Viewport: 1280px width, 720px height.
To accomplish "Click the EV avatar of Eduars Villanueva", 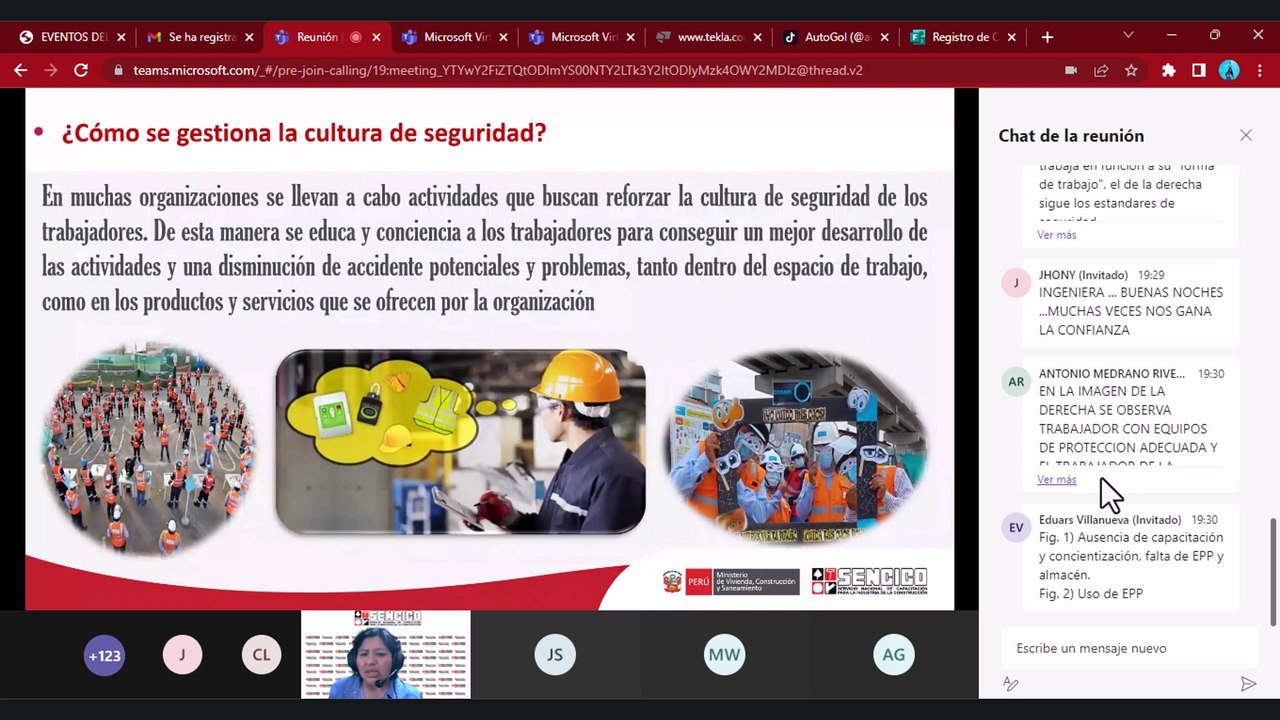I will (1016, 528).
